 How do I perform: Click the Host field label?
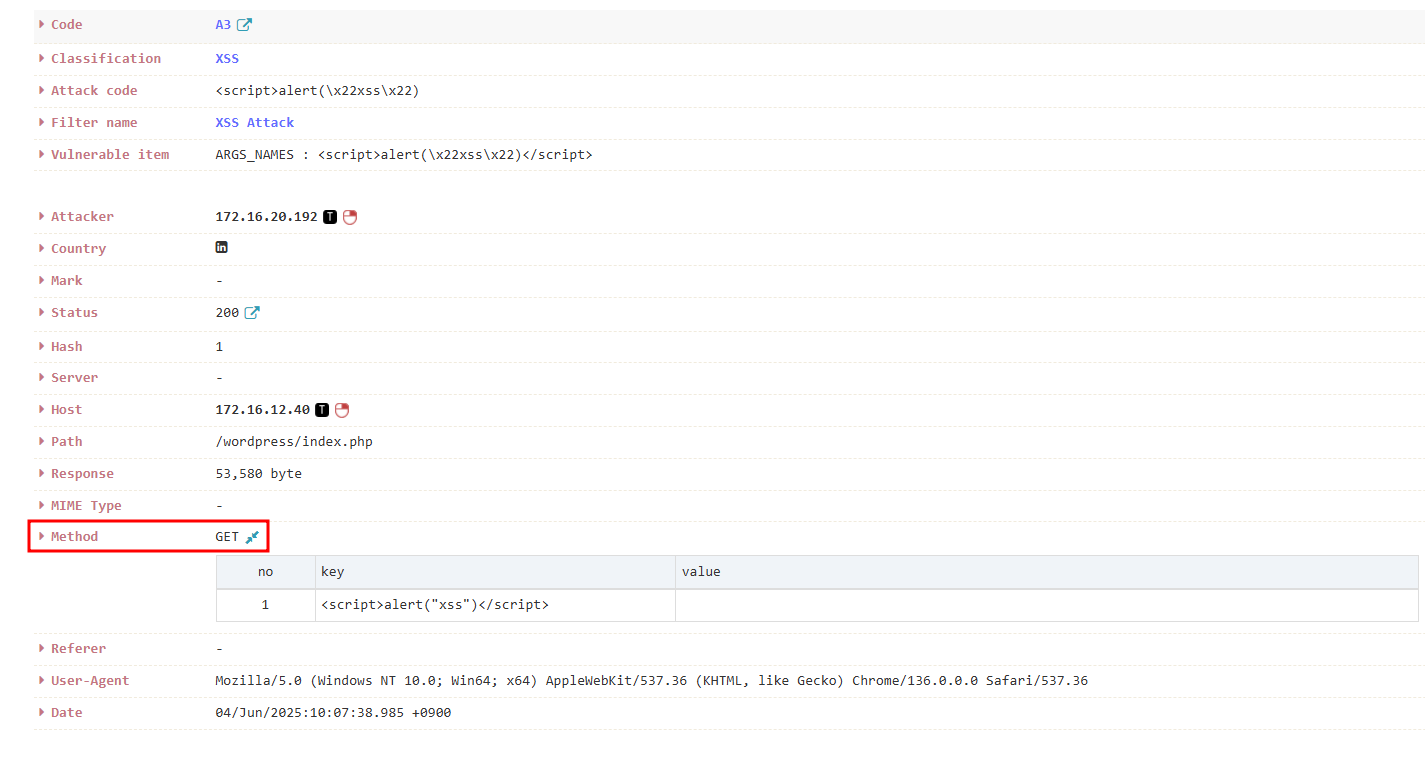coord(67,410)
